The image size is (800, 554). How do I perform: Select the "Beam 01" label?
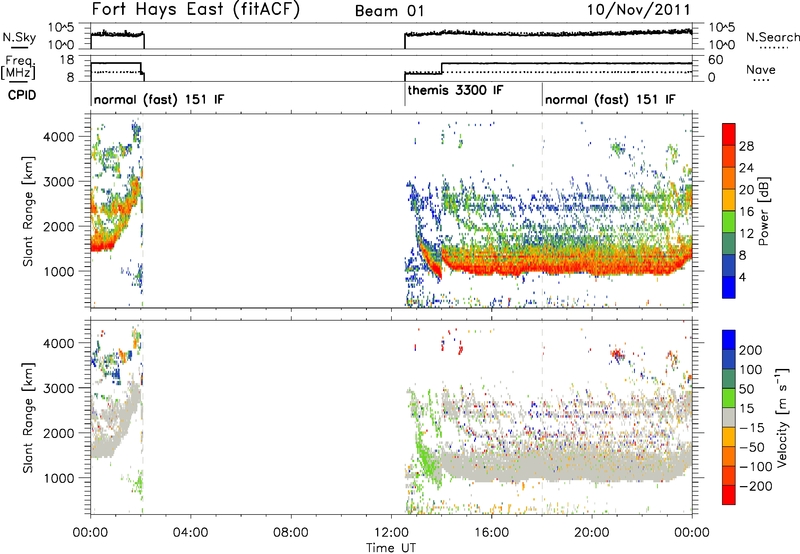389,11
